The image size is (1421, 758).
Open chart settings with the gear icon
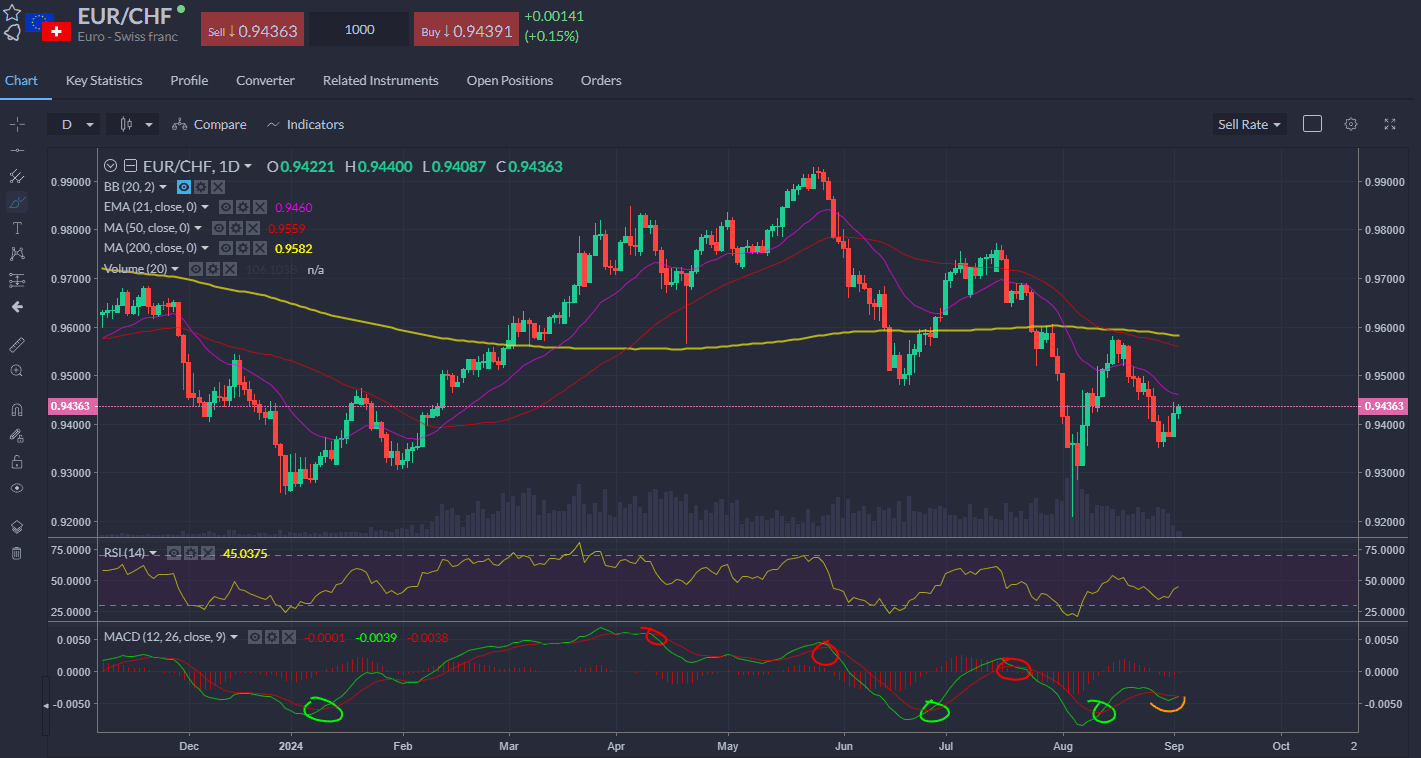click(x=1351, y=124)
